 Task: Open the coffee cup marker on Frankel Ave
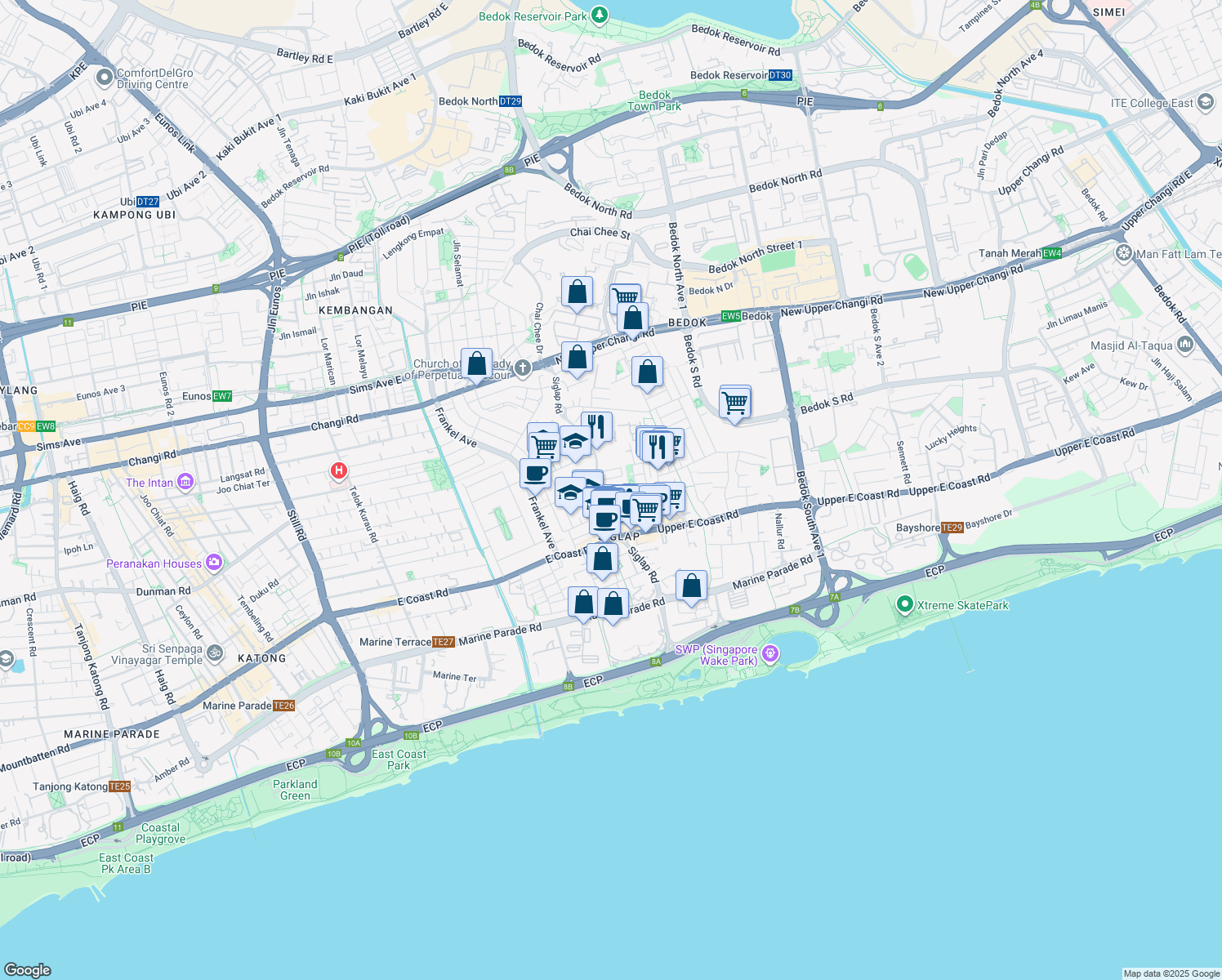pos(534,472)
